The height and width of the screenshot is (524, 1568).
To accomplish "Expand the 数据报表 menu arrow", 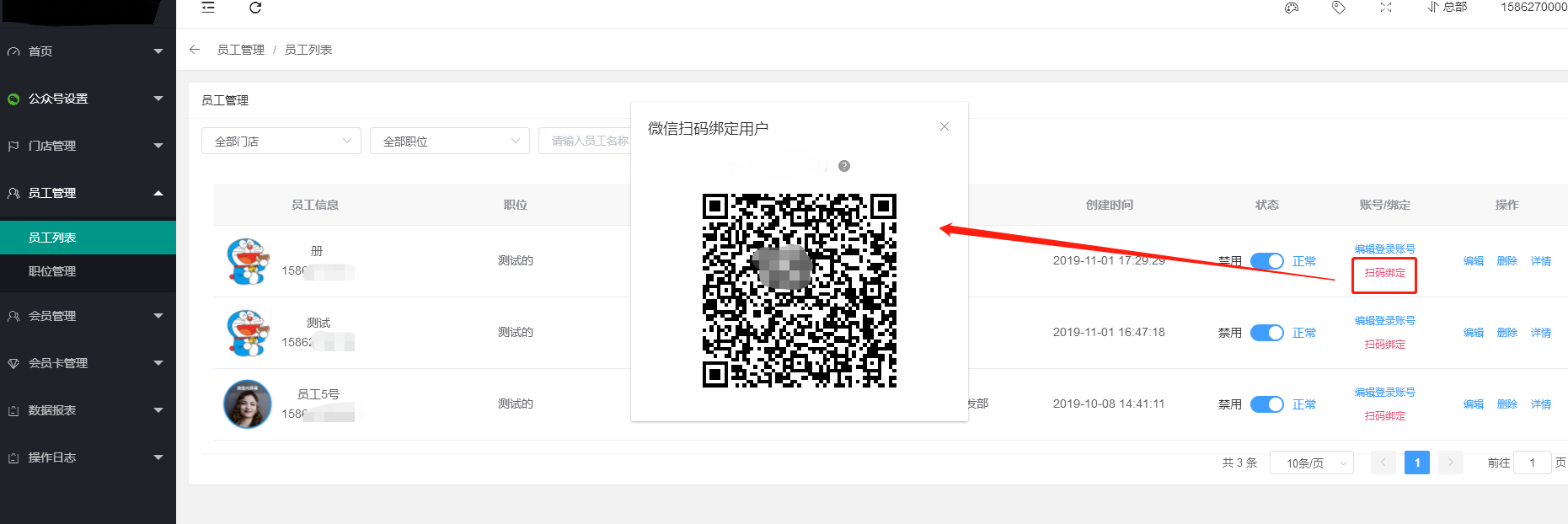I will pyautogui.click(x=158, y=410).
